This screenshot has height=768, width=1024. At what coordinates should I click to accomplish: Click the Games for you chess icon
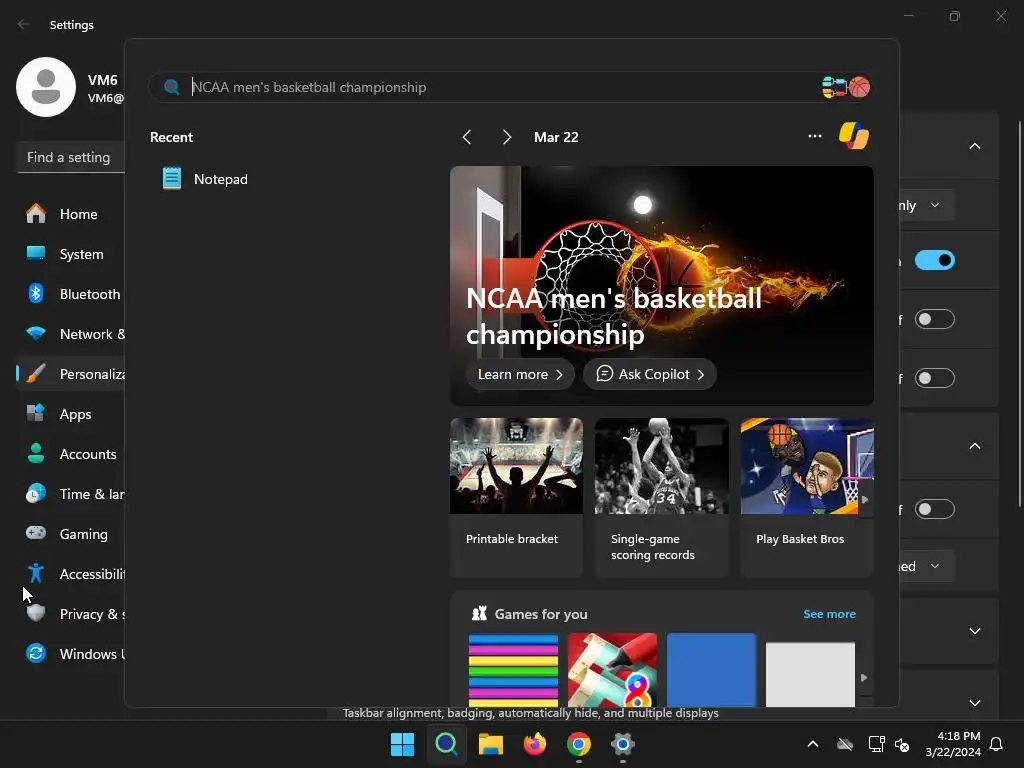[x=479, y=614]
